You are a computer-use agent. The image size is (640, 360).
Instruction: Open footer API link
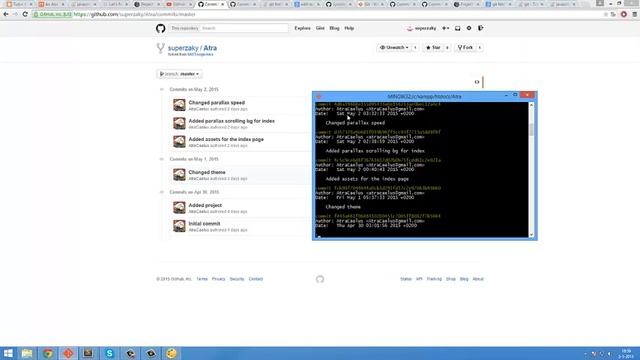tap(419, 279)
